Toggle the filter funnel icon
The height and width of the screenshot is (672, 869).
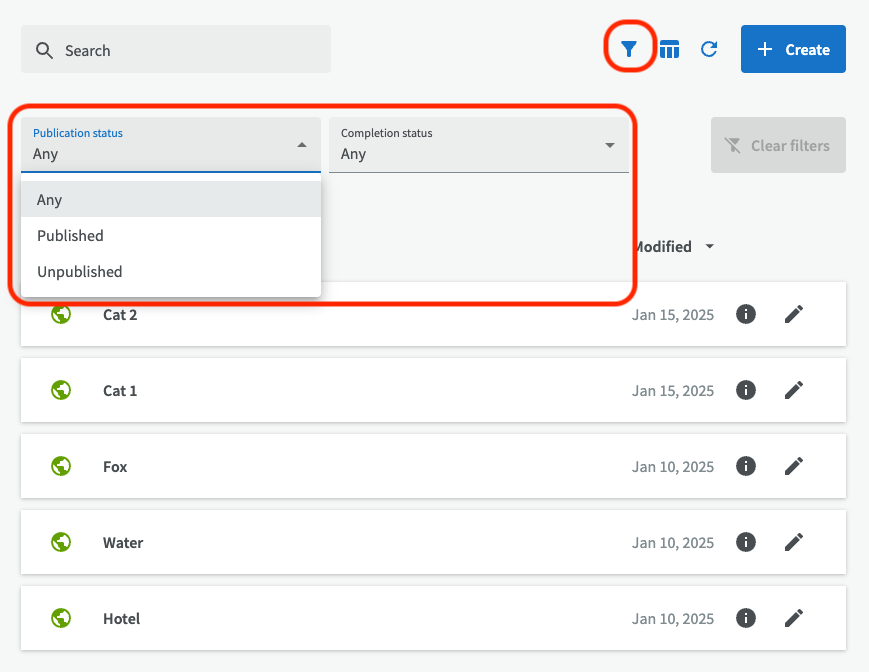(x=629, y=49)
